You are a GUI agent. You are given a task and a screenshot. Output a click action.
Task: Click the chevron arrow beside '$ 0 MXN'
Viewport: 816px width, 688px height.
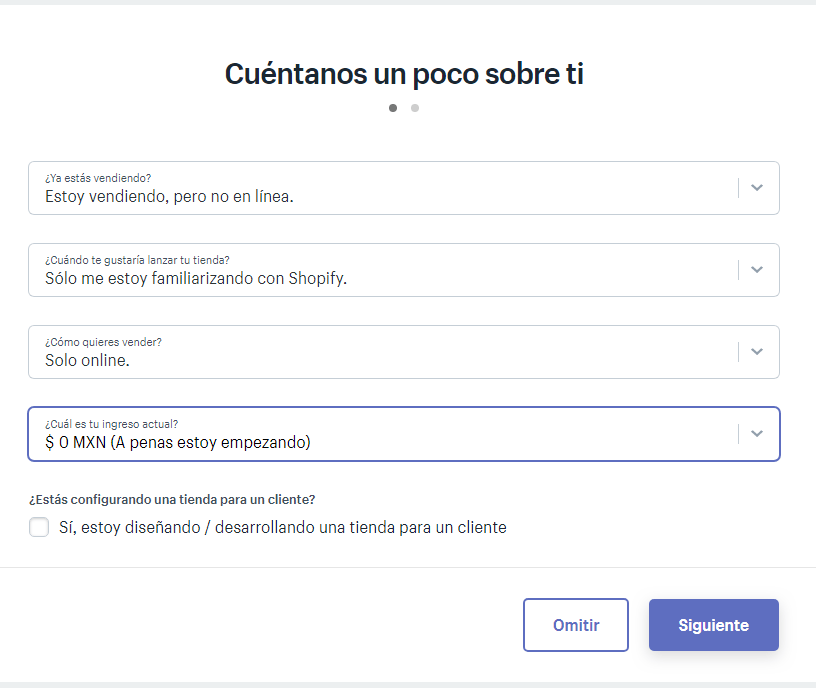tap(757, 434)
